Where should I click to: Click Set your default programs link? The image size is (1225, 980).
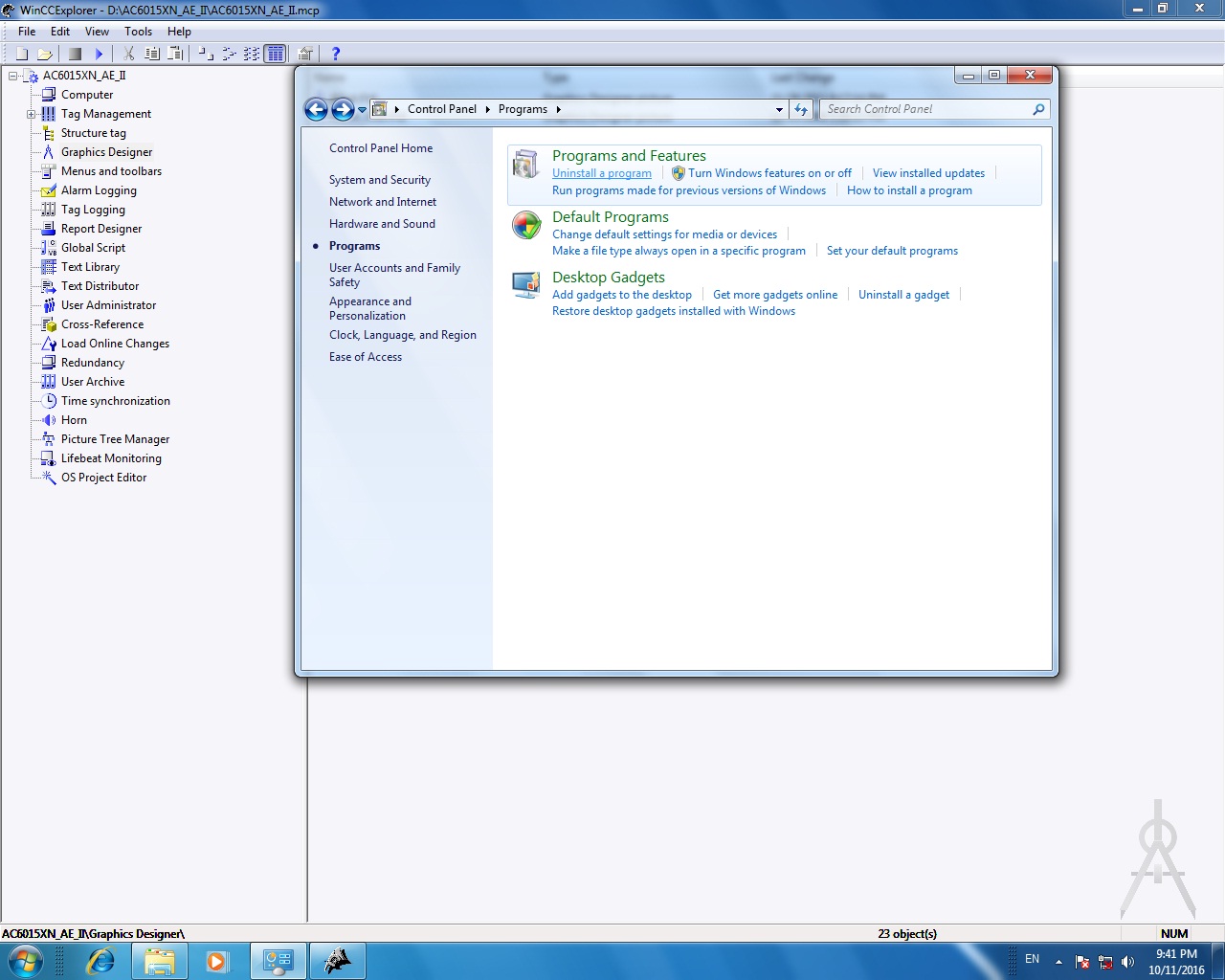pyautogui.click(x=892, y=251)
